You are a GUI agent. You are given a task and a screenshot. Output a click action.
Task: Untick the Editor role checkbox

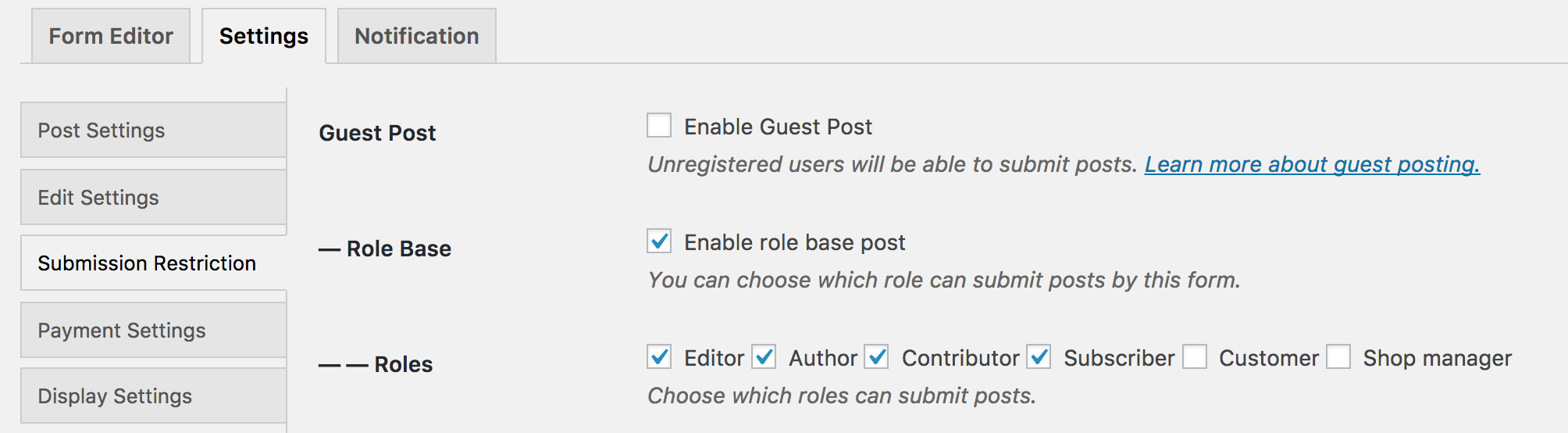(x=659, y=356)
